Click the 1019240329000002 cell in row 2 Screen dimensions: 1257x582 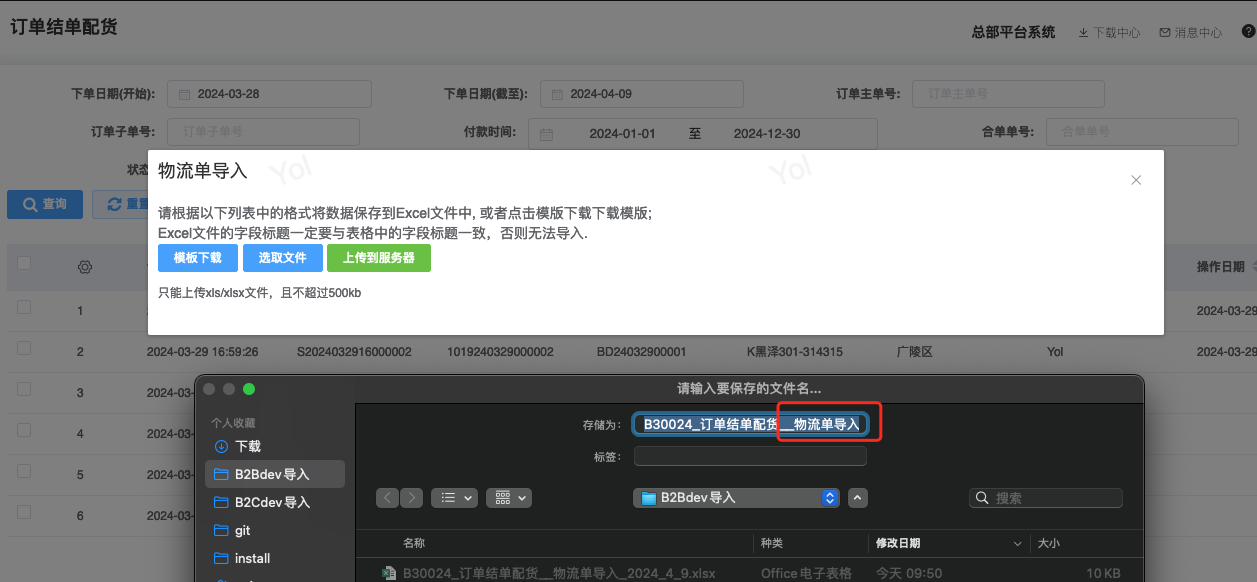(500, 352)
